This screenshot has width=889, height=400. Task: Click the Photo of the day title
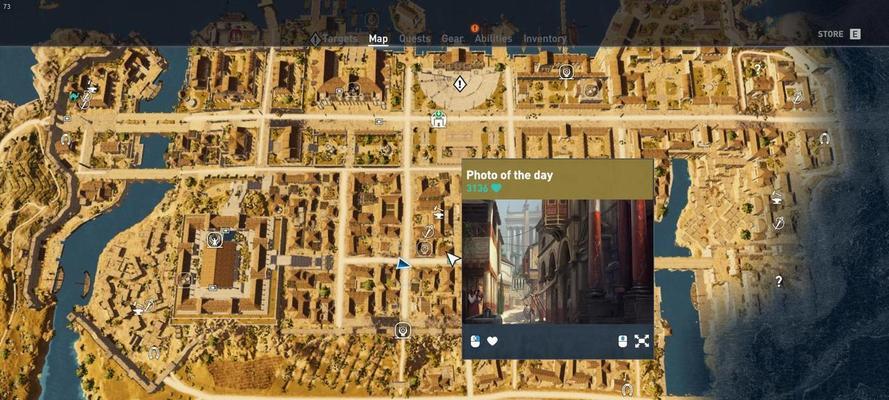509,175
